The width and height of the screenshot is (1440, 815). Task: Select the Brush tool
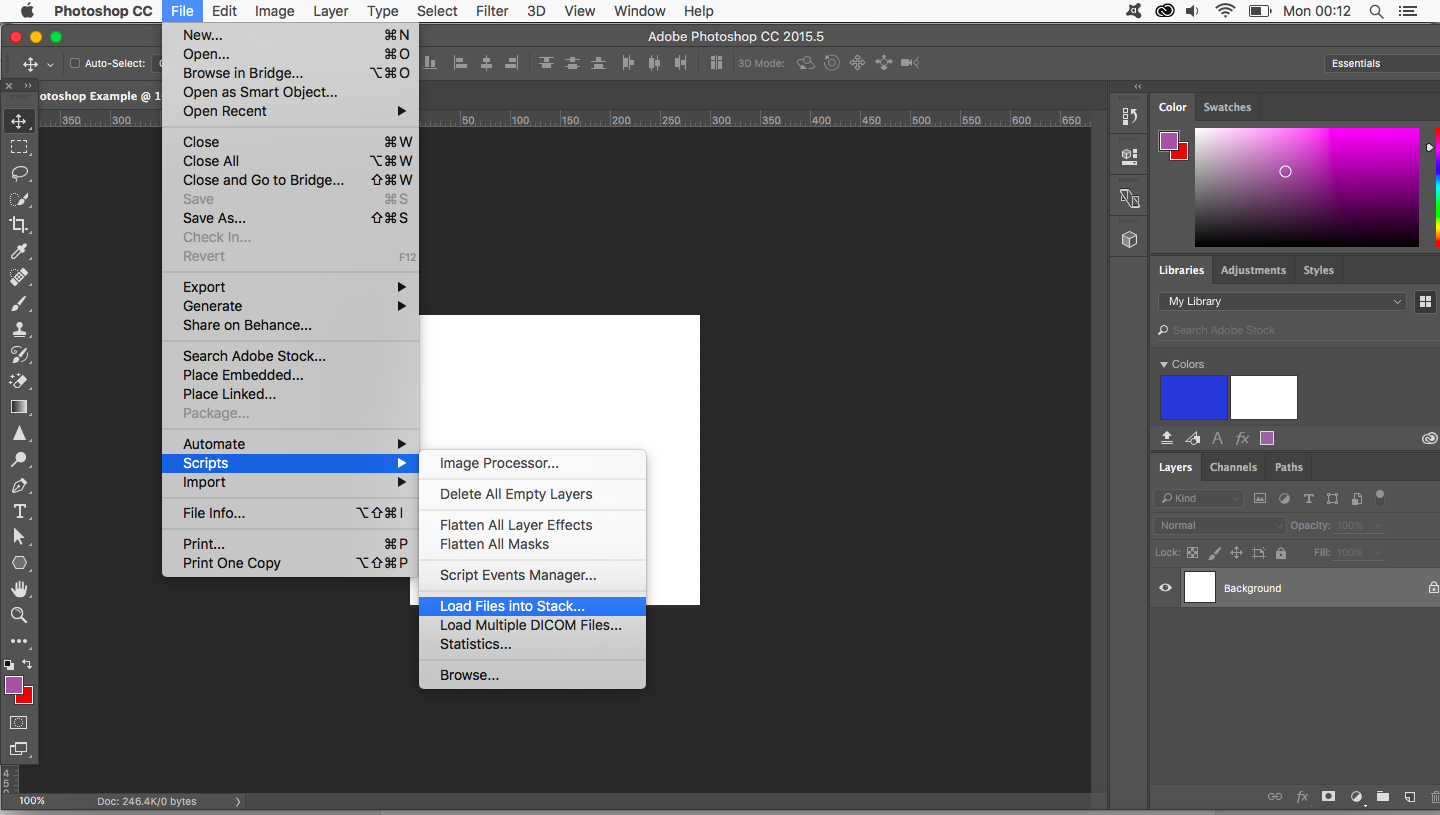(x=19, y=303)
